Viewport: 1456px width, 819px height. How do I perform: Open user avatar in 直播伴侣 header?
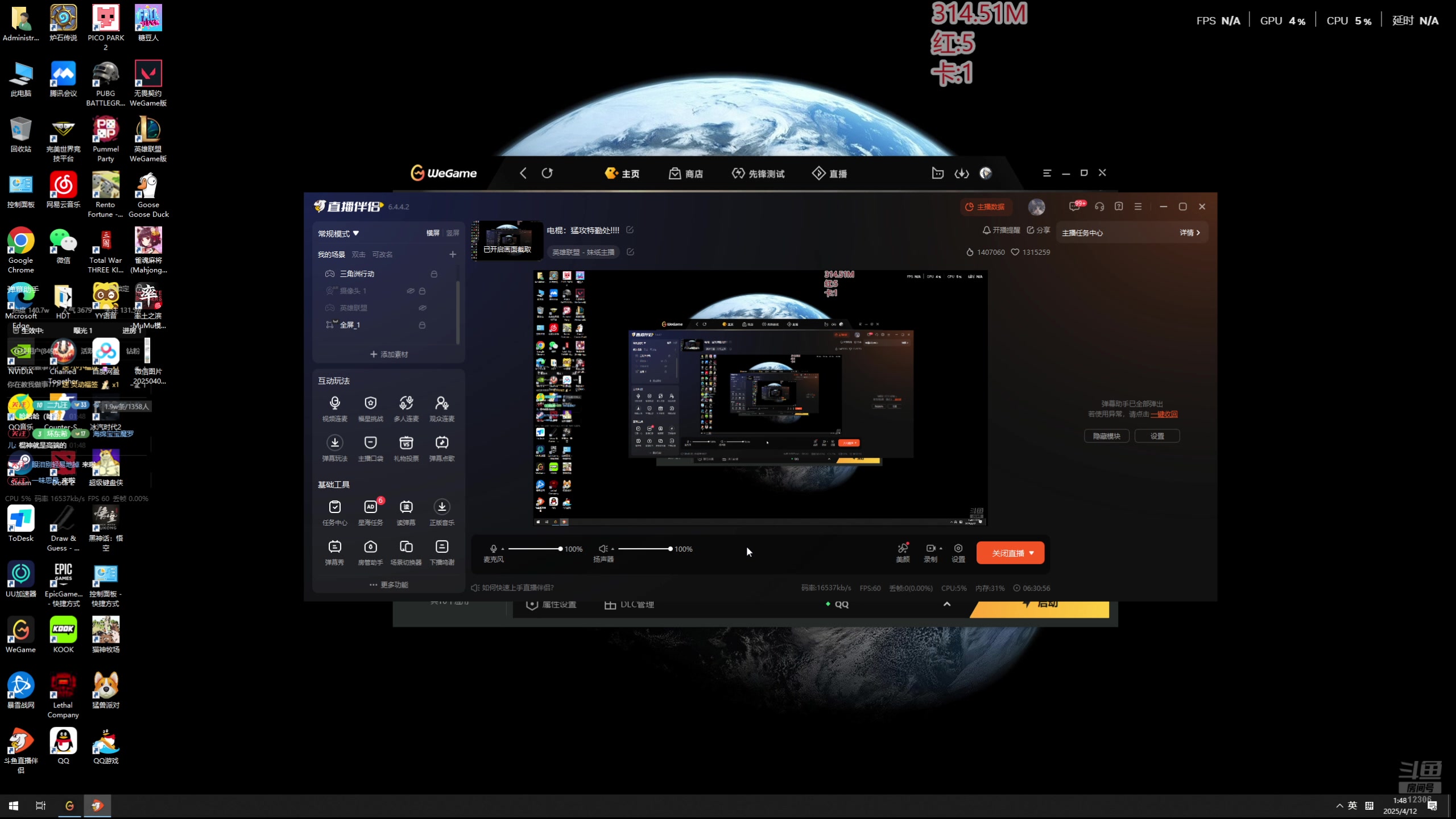point(1036,206)
